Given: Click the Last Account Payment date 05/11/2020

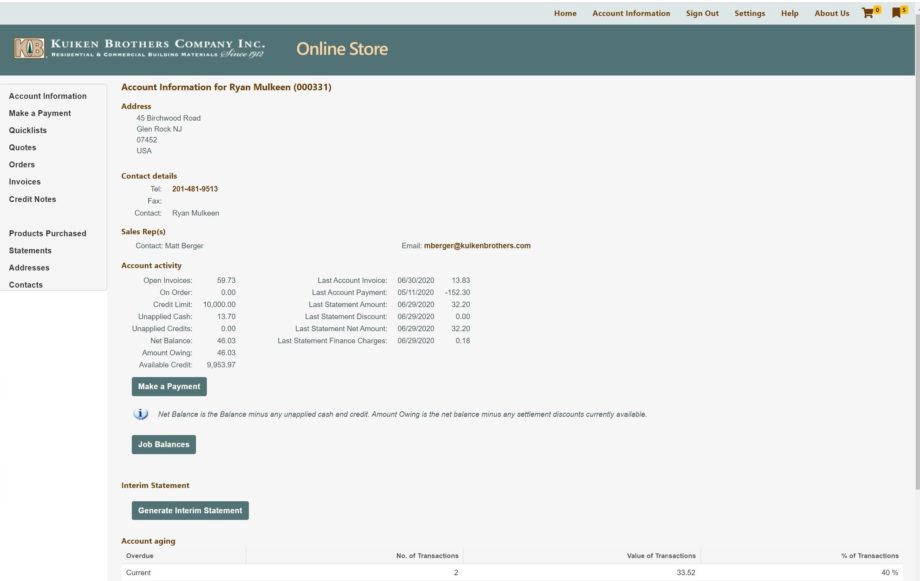Looking at the screenshot, I should 416,292.
